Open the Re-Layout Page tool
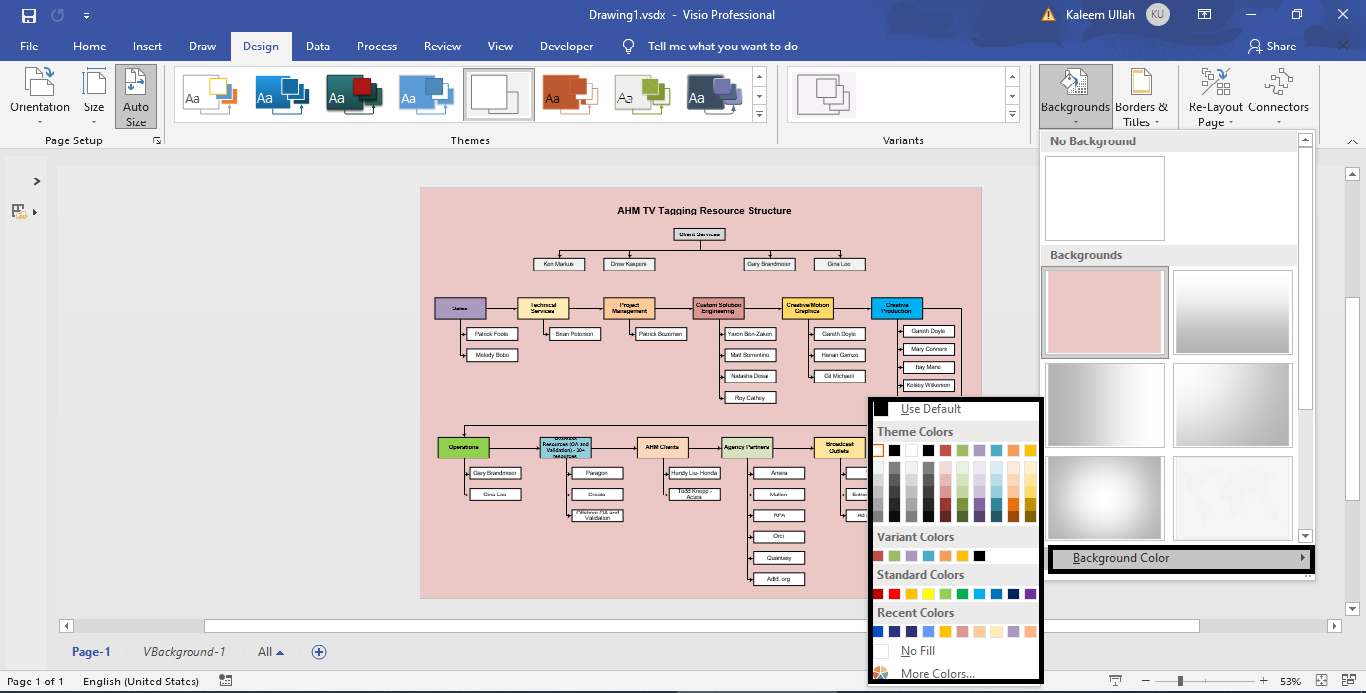1366x693 pixels. [1213, 95]
